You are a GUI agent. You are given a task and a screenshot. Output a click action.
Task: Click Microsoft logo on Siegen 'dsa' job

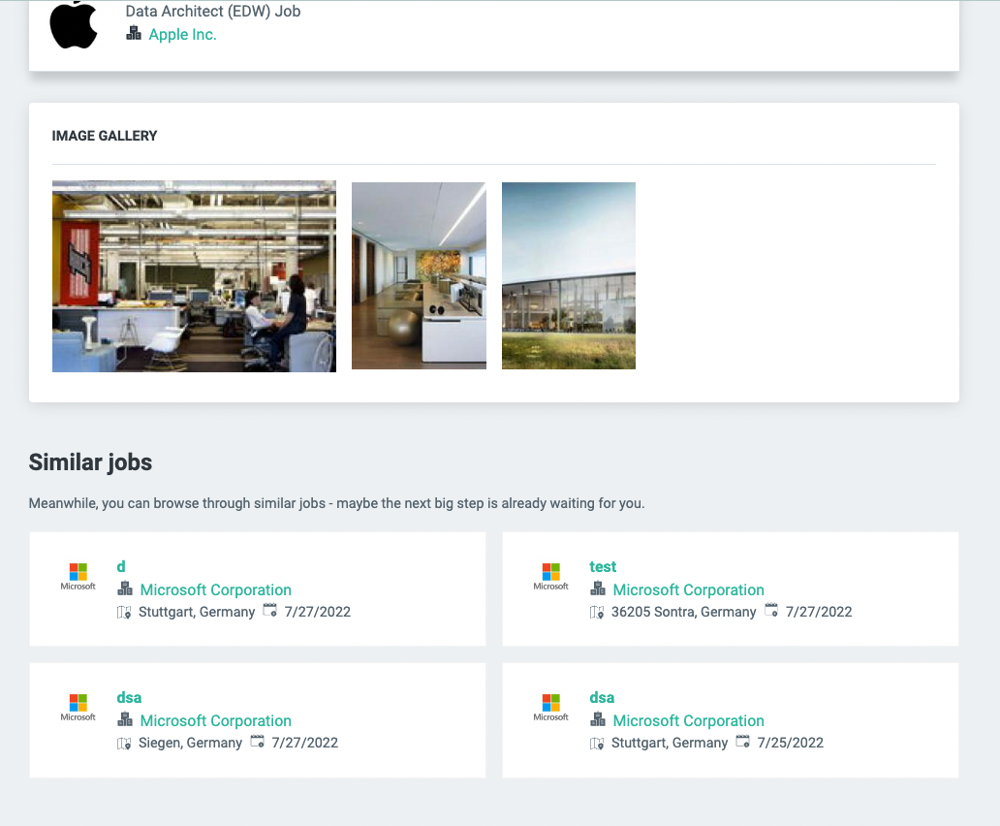[78, 707]
